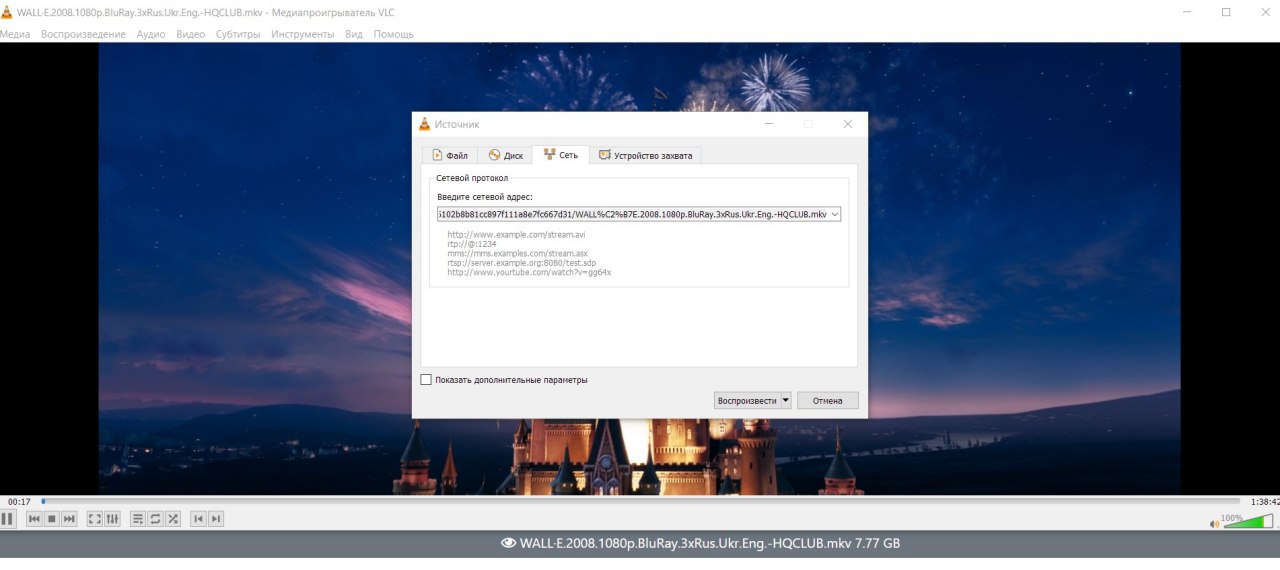
Task: Pause playback with the pause button
Action: pyautogui.click(x=7, y=518)
